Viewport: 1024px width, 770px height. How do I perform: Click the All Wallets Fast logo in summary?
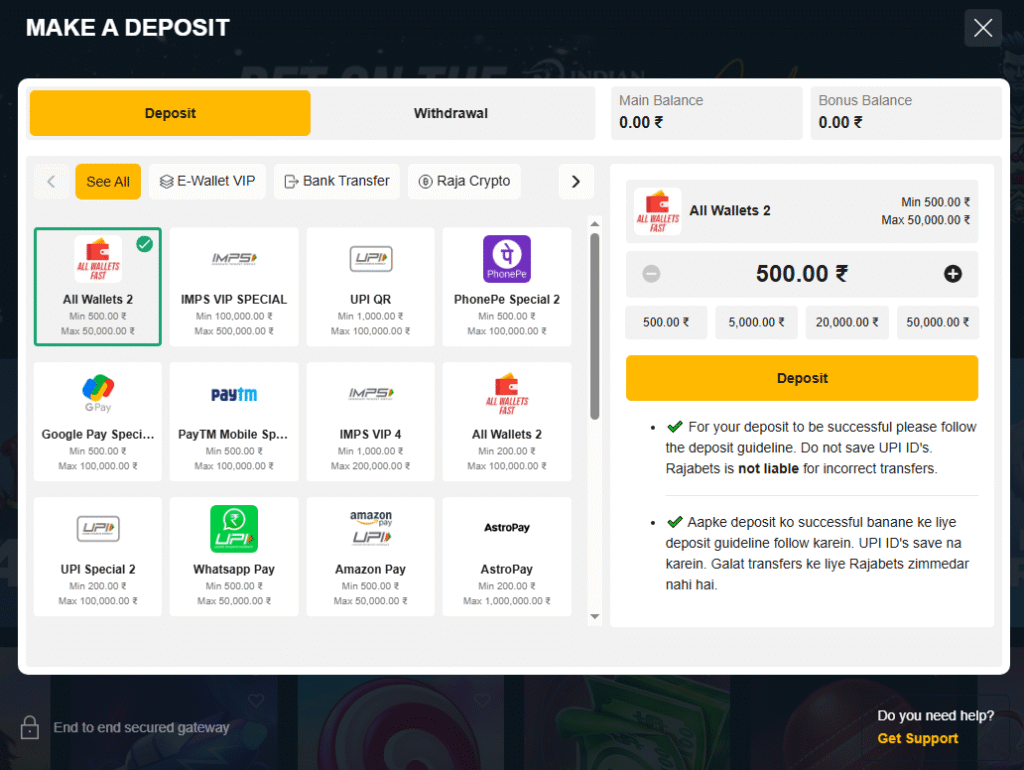(x=658, y=211)
